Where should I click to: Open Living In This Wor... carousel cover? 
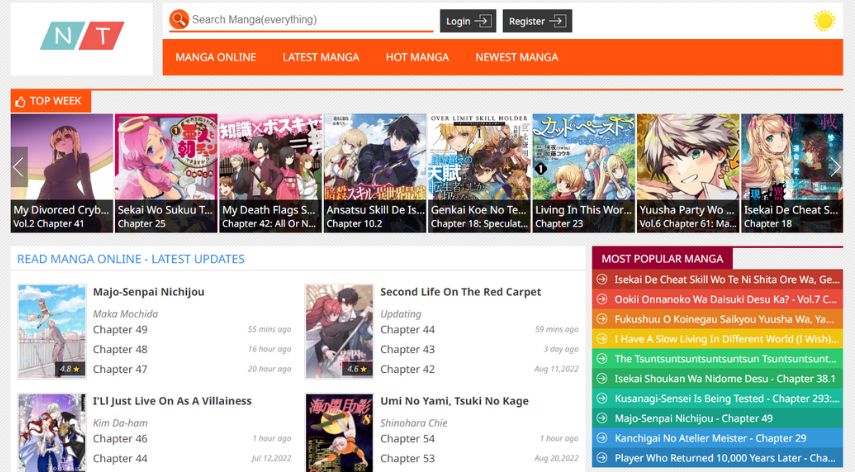583,173
